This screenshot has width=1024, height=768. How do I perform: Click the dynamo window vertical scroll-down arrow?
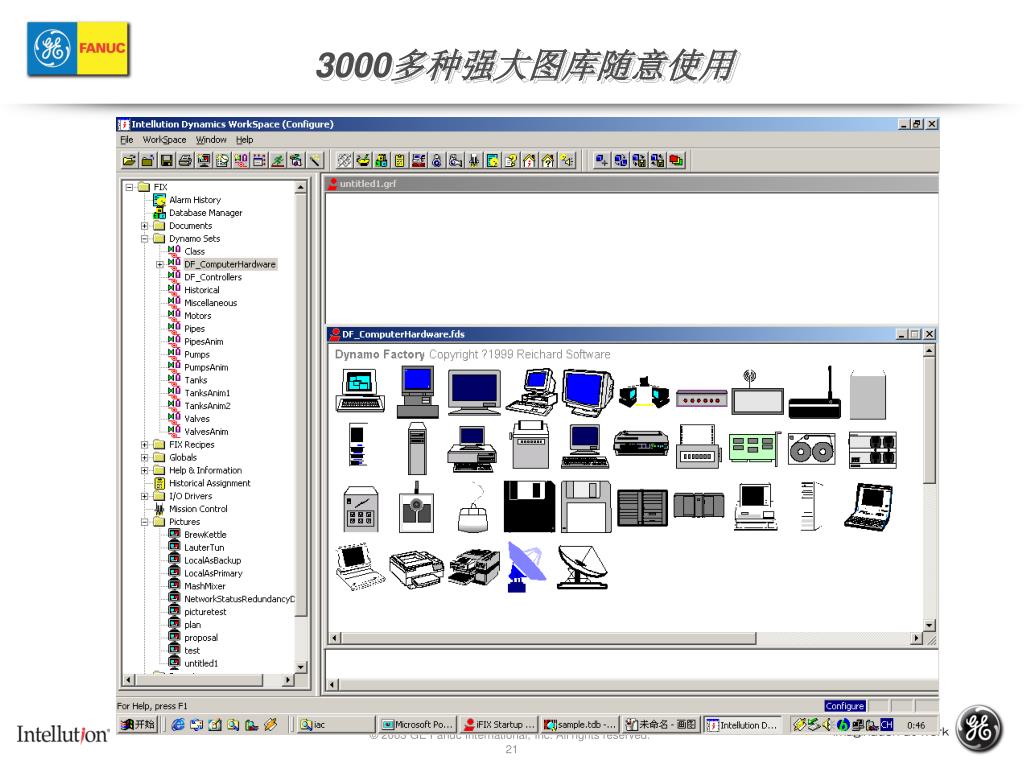pos(929,625)
